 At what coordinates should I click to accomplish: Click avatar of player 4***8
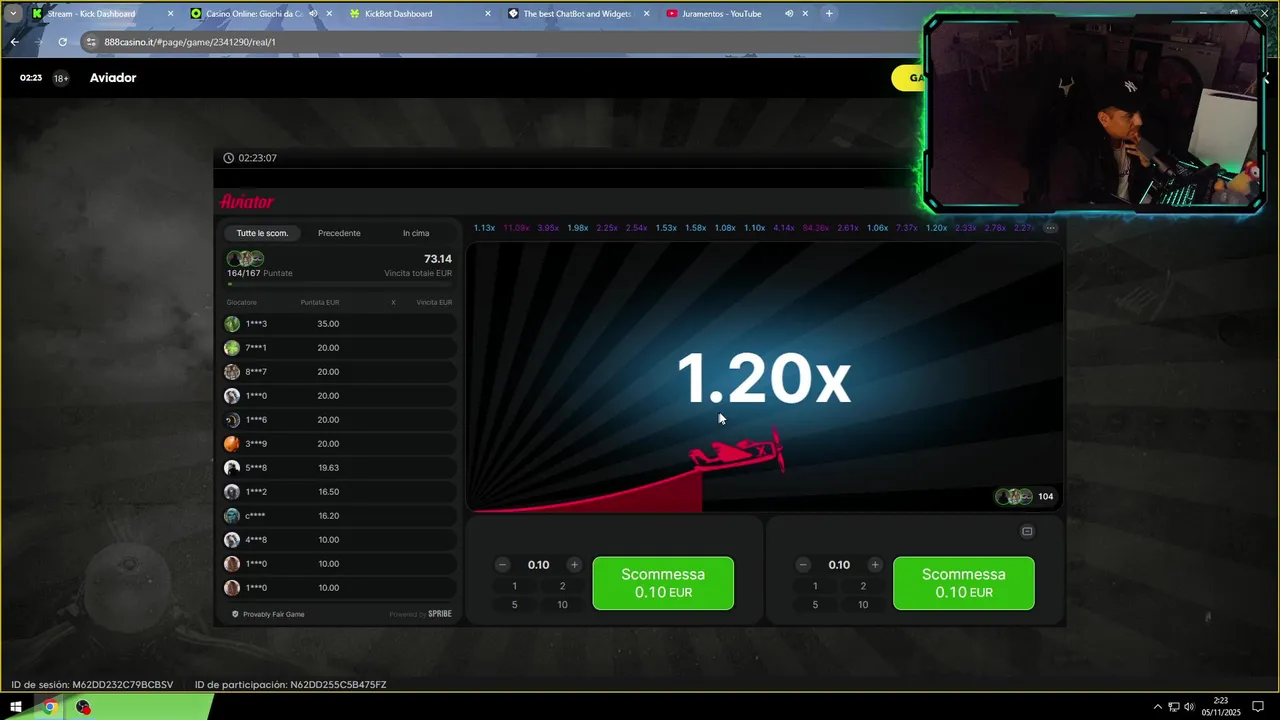pyautogui.click(x=232, y=540)
